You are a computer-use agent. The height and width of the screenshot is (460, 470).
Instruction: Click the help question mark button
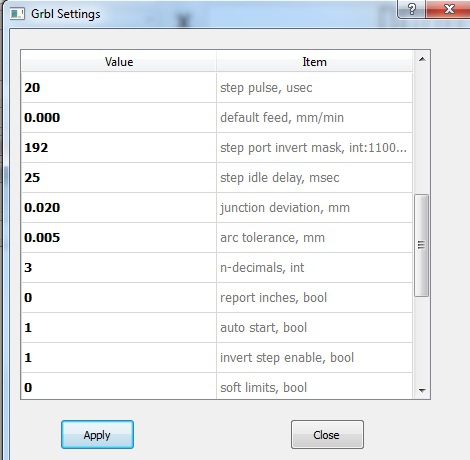point(412,9)
